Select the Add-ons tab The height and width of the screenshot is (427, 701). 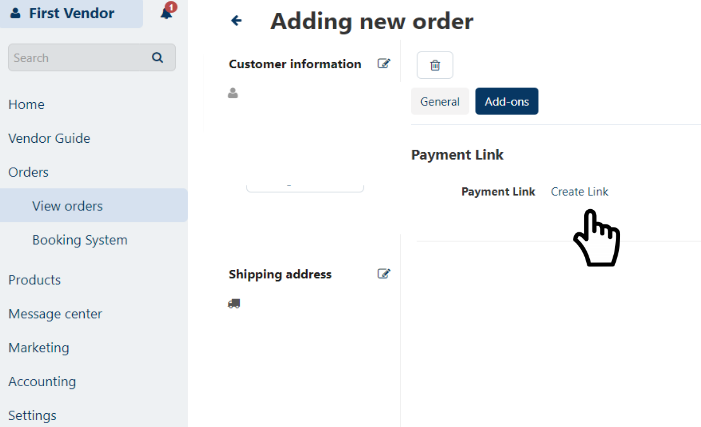point(507,102)
